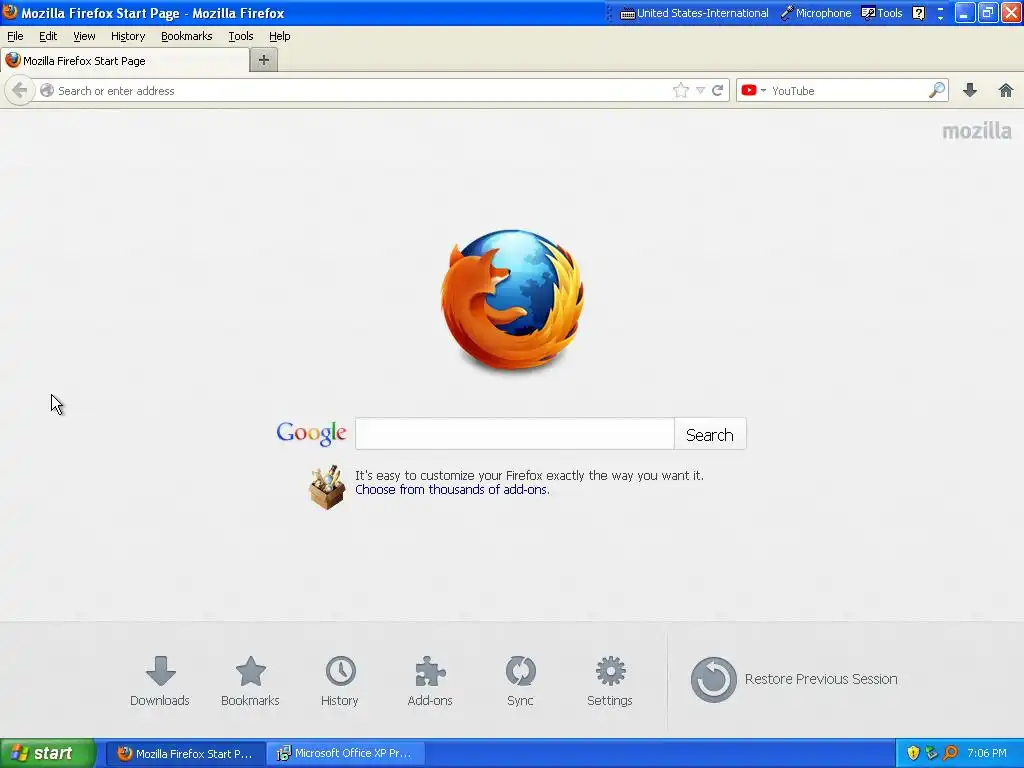Click the Restore Previous Session circular icon
This screenshot has height=768, width=1024.
tap(713, 679)
